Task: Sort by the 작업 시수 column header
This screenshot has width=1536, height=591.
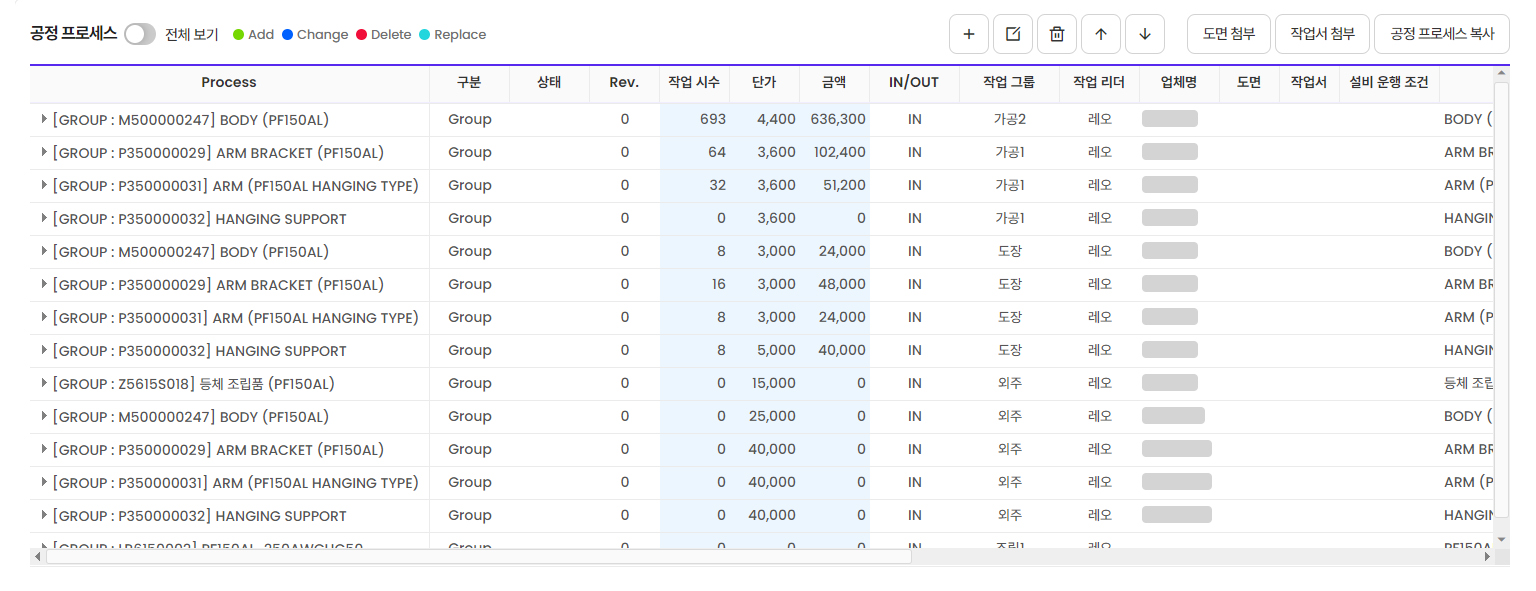Action: click(694, 82)
